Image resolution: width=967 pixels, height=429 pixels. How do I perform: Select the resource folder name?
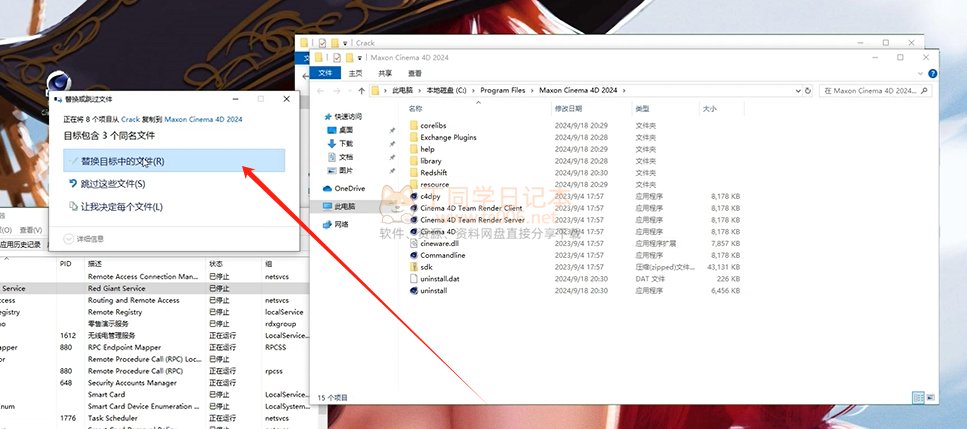(434, 184)
